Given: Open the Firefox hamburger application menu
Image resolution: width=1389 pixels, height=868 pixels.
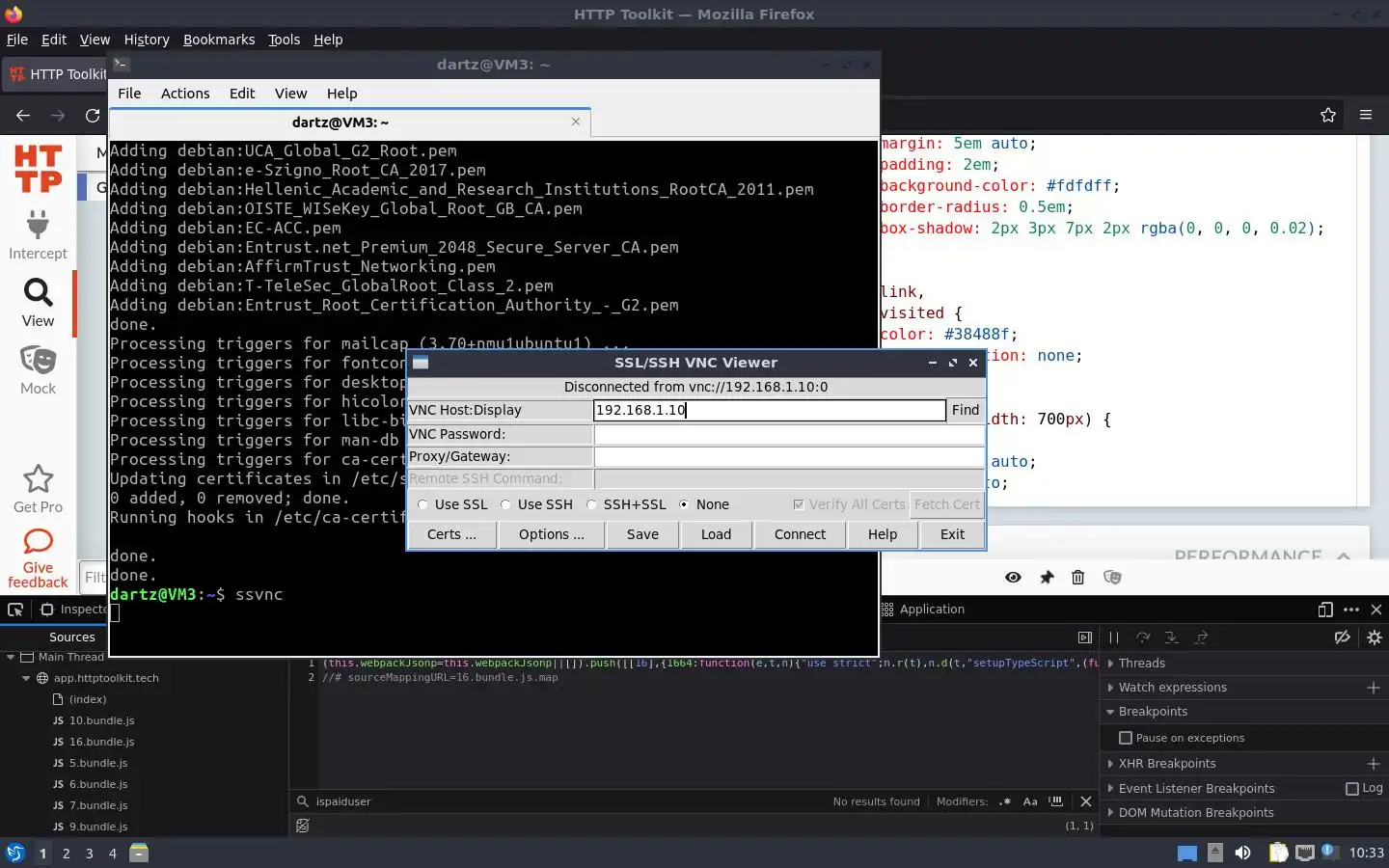Looking at the screenshot, I should pyautogui.click(x=1366, y=115).
